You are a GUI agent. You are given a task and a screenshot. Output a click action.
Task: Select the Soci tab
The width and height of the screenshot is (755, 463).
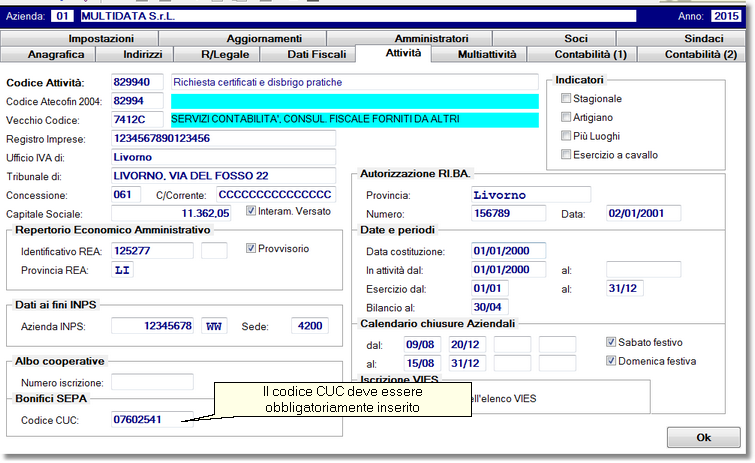pyautogui.click(x=554, y=39)
